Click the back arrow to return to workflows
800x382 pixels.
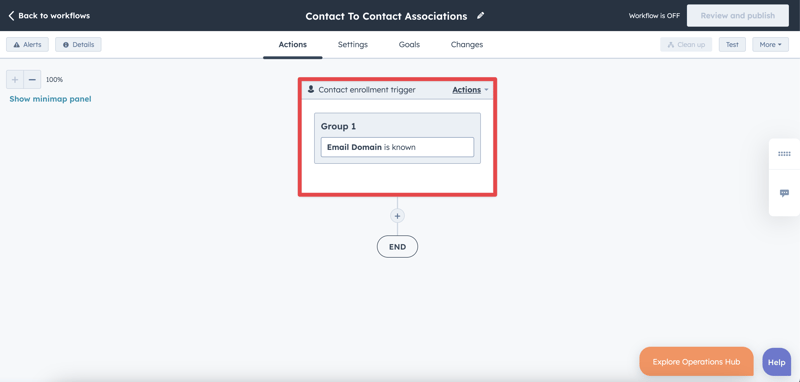(11, 16)
